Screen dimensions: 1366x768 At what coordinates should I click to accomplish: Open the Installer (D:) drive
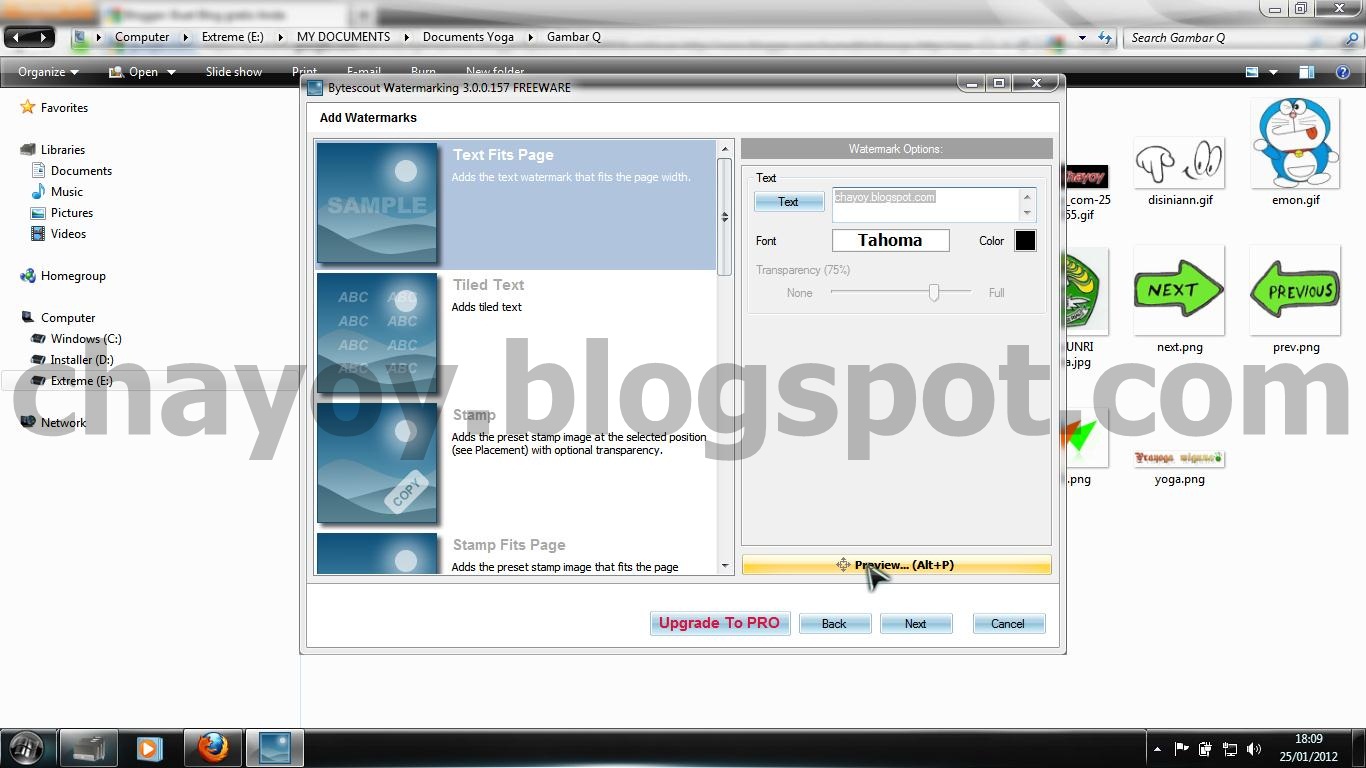tap(82, 360)
